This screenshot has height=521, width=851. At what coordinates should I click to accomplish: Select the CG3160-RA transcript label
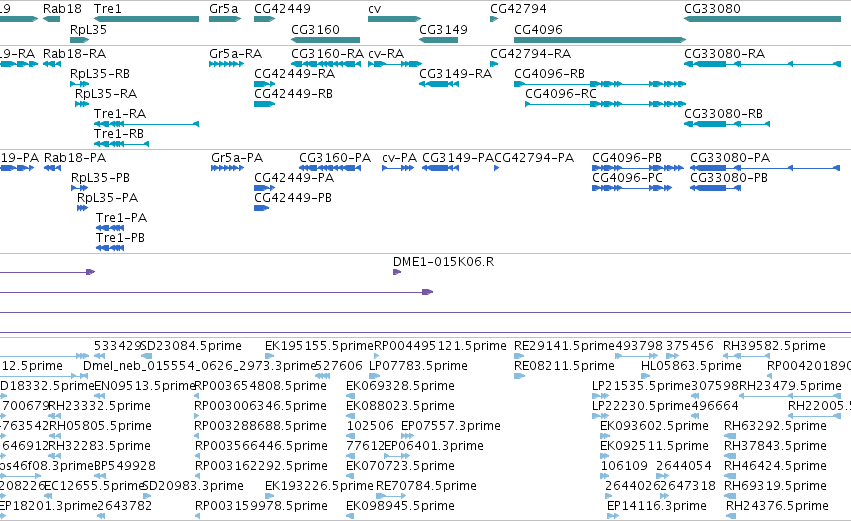click(x=327, y=54)
